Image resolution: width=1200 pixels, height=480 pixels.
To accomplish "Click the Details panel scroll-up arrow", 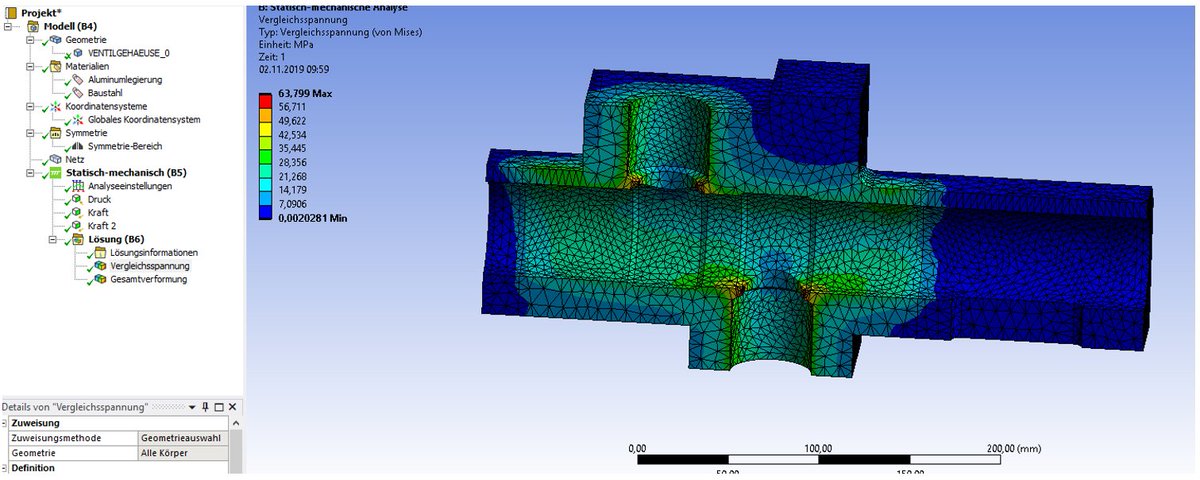I will pos(235,422).
